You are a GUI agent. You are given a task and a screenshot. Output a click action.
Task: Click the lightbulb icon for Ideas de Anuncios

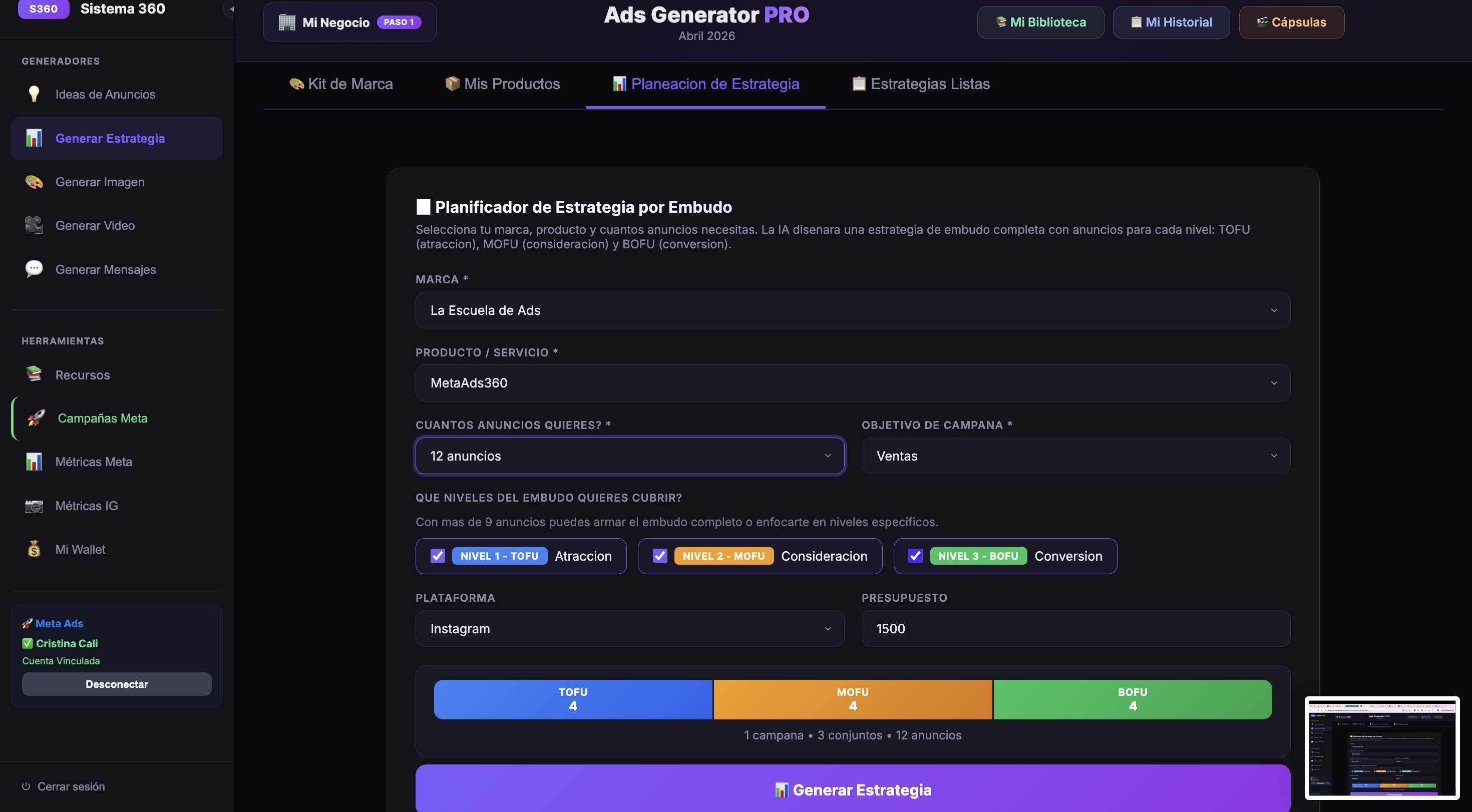pyautogui.click(x=34, y=94)
